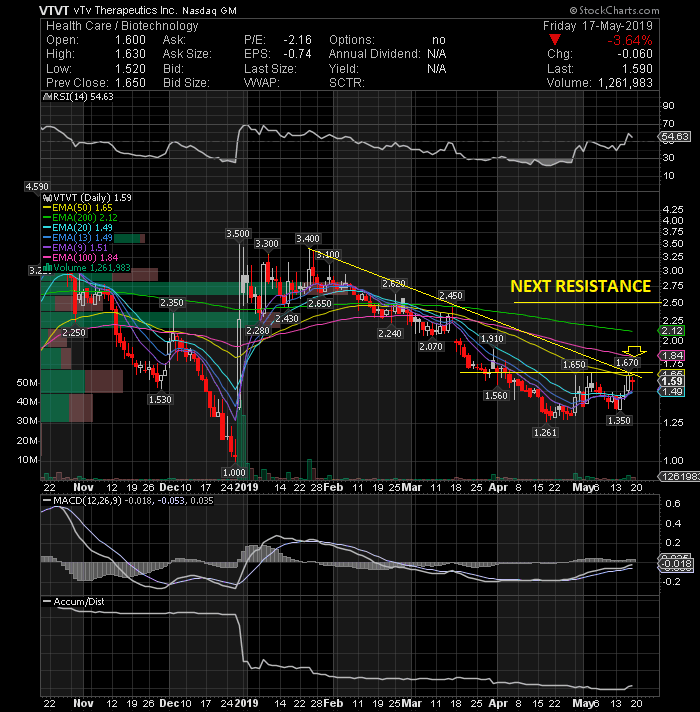Screen dimensions: 700x712
Task: Click the Low price 1.520
Action: click(x=130, y=69)
